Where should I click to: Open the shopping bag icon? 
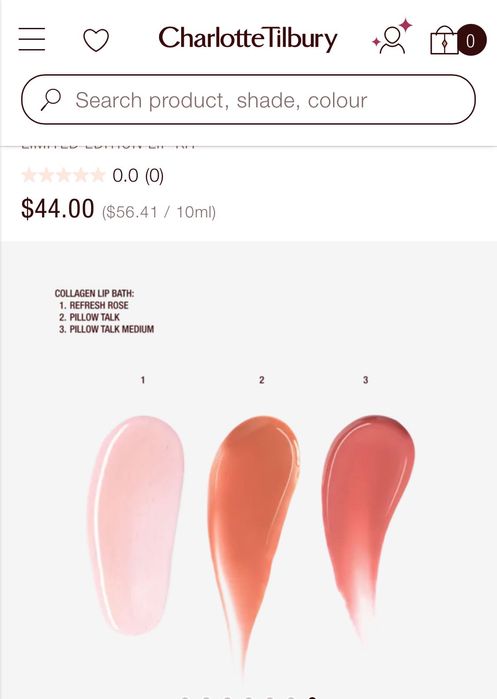[444, 40]
